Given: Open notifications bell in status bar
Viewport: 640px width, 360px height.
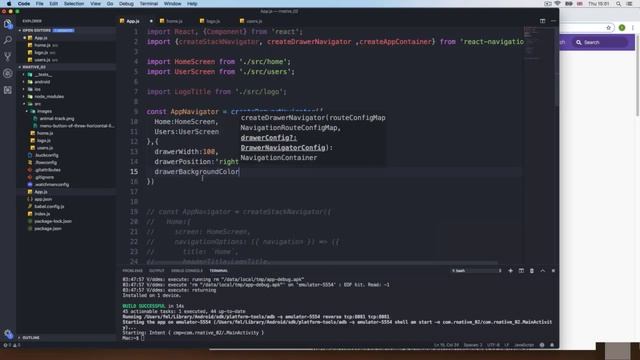Looking at the screenshot, I should (x=552, y=345).
